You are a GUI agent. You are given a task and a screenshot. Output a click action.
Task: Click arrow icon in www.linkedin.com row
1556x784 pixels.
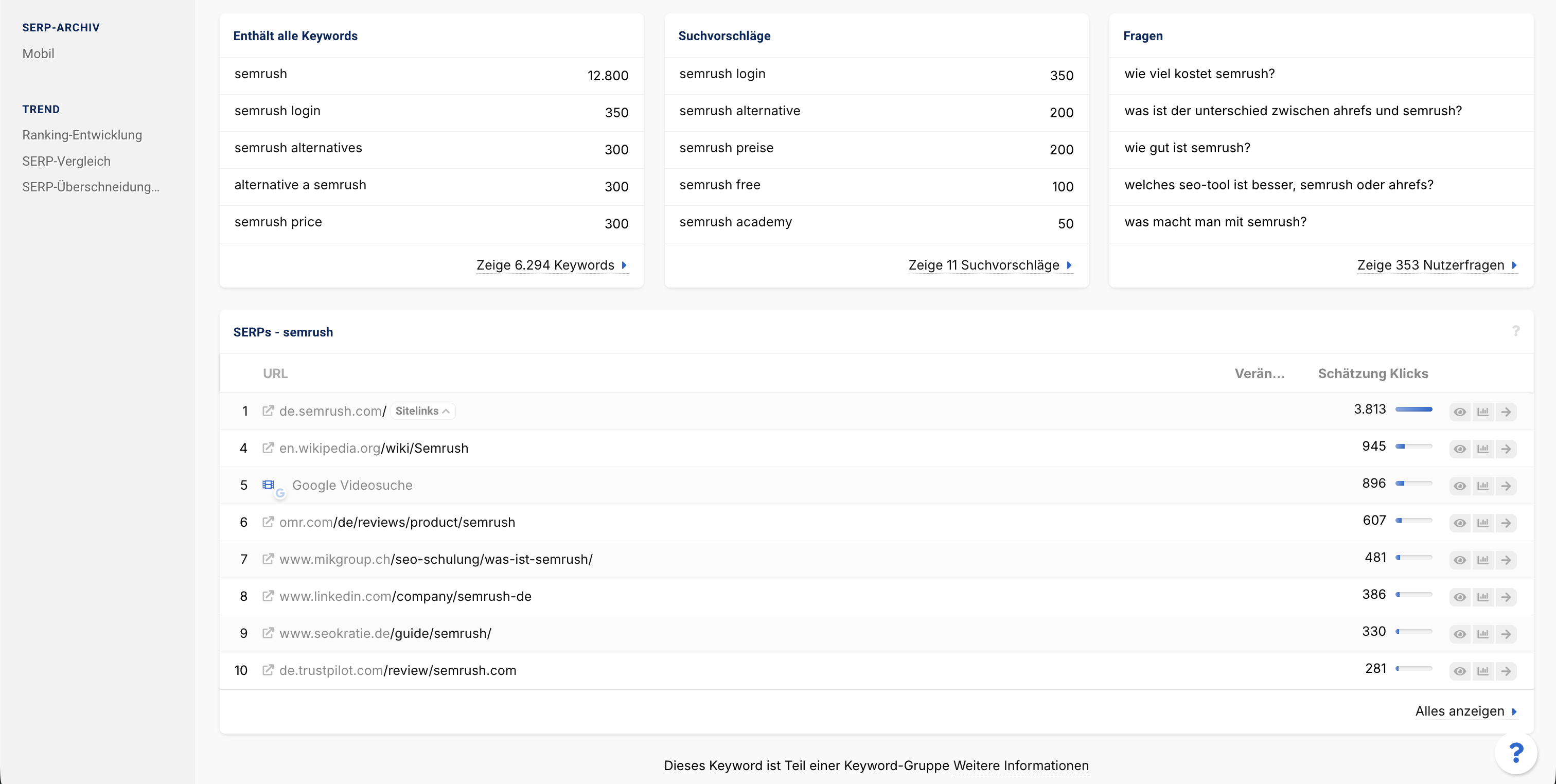click(x=1507, y=597)
